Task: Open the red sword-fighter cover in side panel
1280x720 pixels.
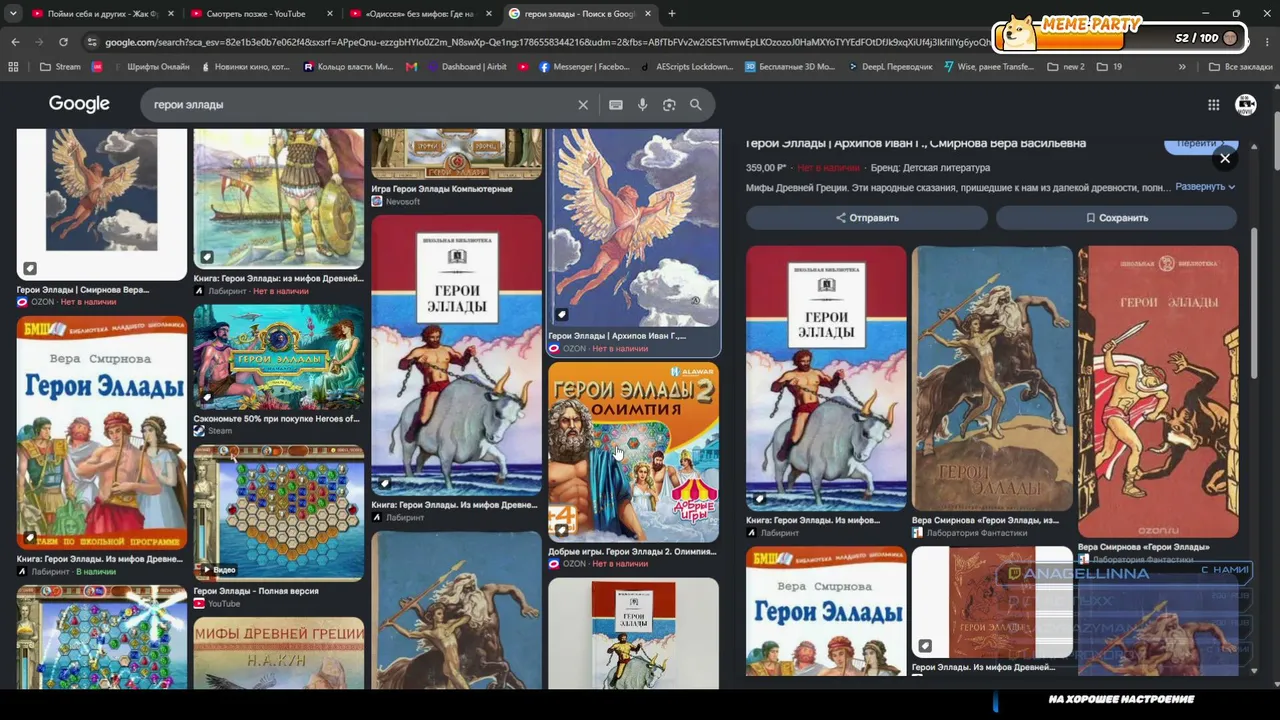Action: click(x=1158, y=392)
